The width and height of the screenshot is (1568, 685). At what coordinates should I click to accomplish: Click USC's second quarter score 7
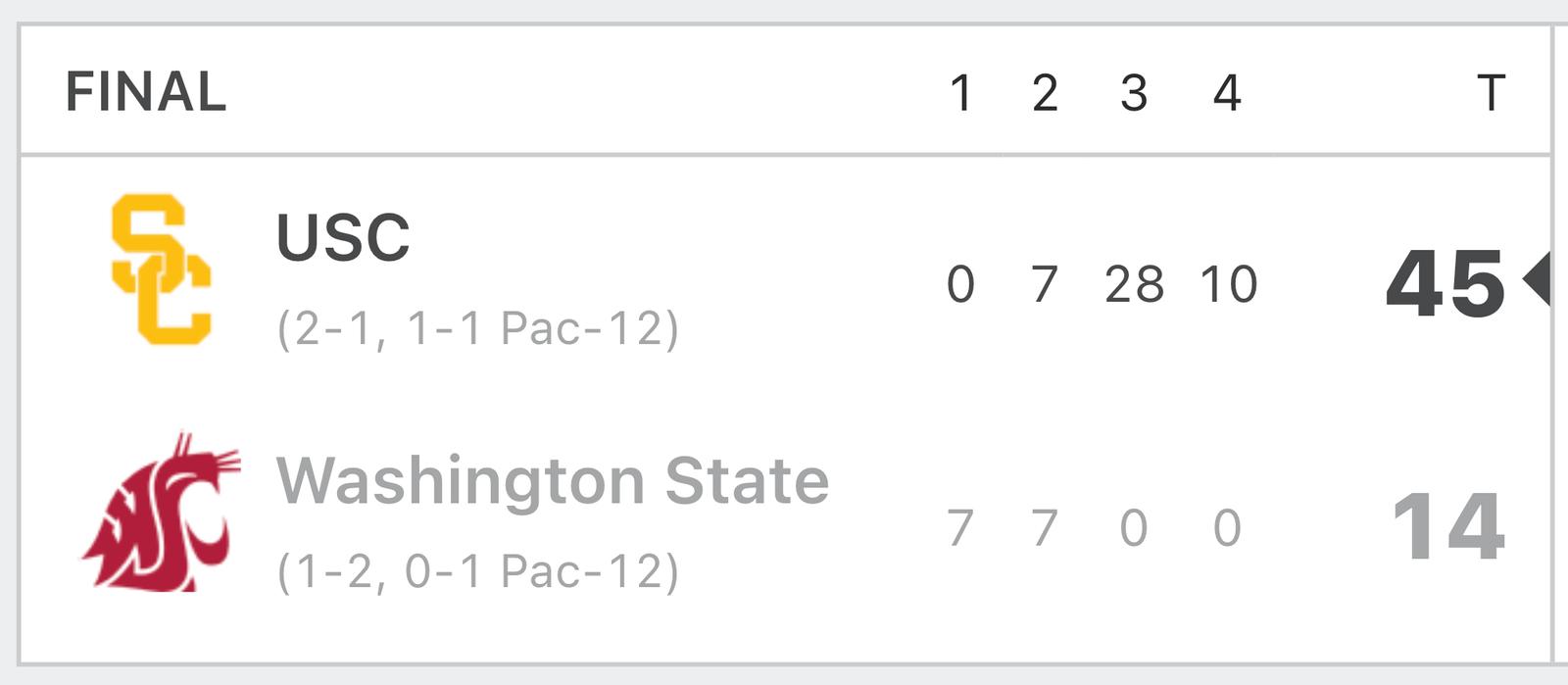pyautogui.click(x=1045, y=285)
